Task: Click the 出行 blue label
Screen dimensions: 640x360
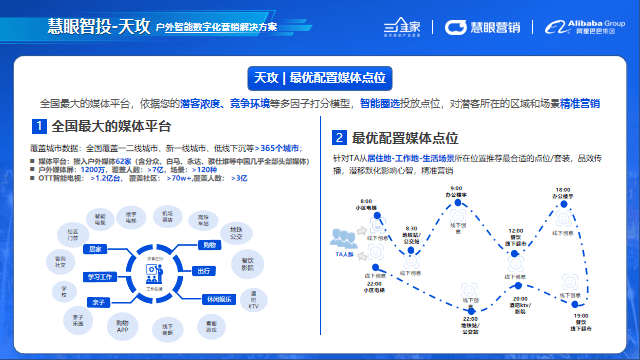Action: (x=204, y=271)
